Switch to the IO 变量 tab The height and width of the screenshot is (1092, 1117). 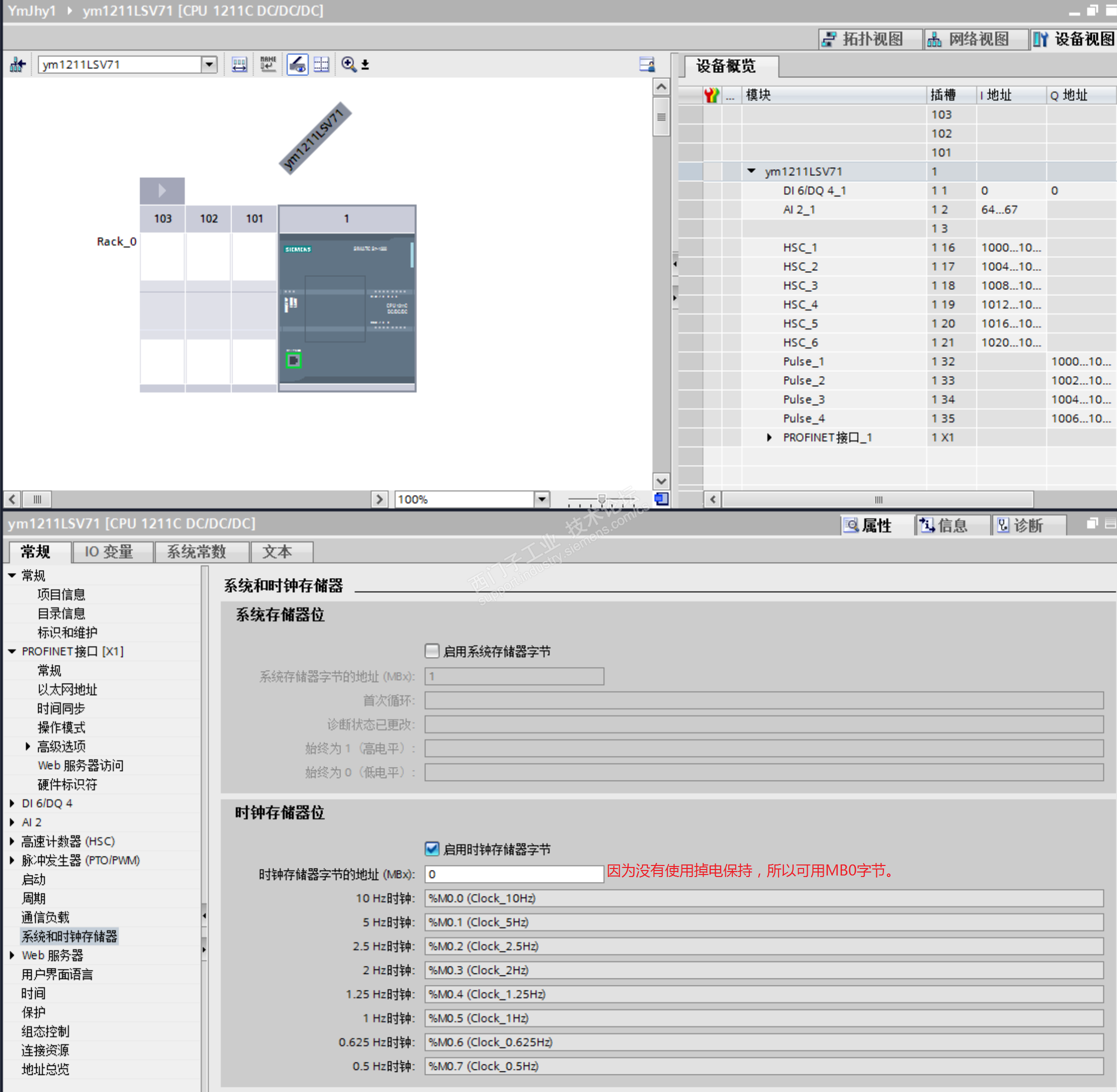pyautogui.click(x=109, y=552)
